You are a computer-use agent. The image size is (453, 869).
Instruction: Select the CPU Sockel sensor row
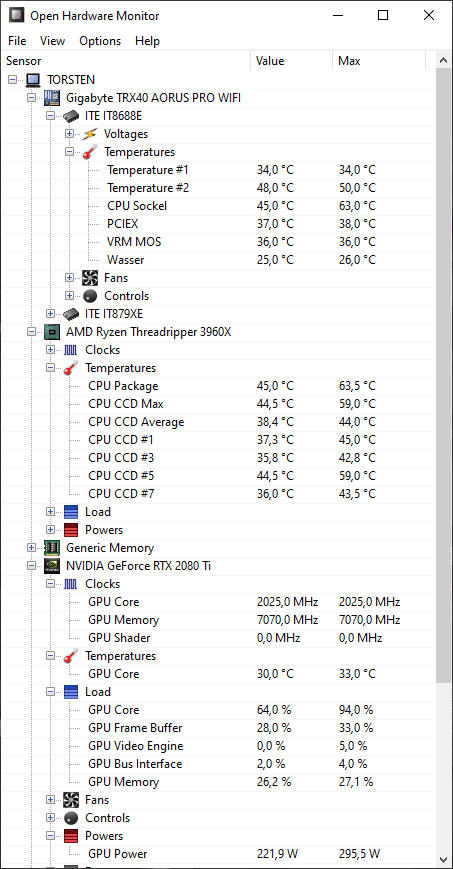[x=220, y=206]
